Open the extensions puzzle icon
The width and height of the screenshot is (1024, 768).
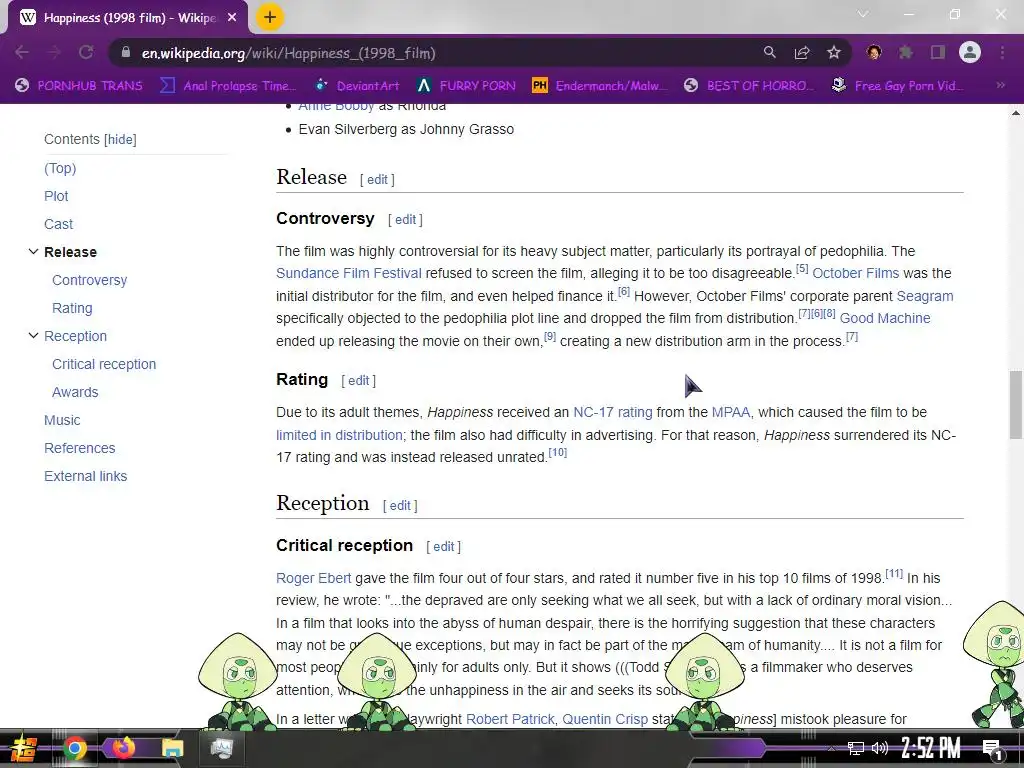click(x=906, y=52)
